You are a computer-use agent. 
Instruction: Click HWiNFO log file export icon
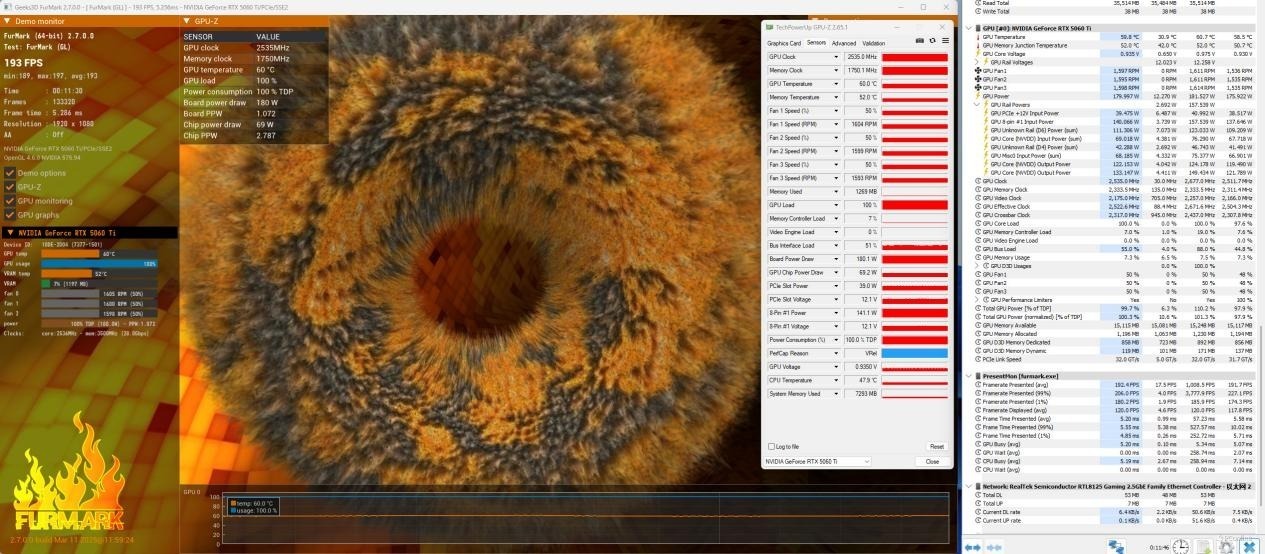1204,548
